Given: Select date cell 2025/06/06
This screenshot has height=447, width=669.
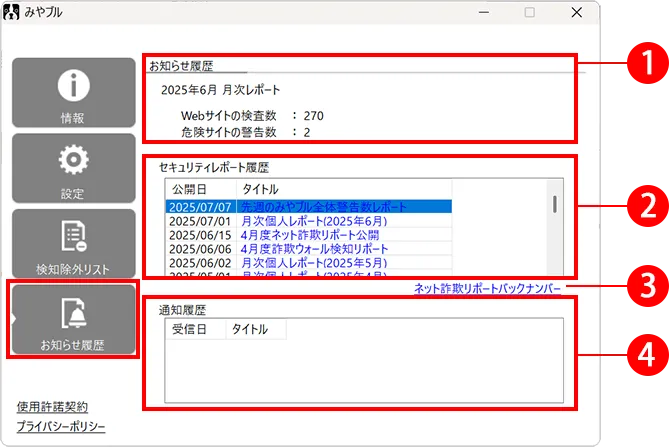Looking at the screenshot, I should point(200,249).
